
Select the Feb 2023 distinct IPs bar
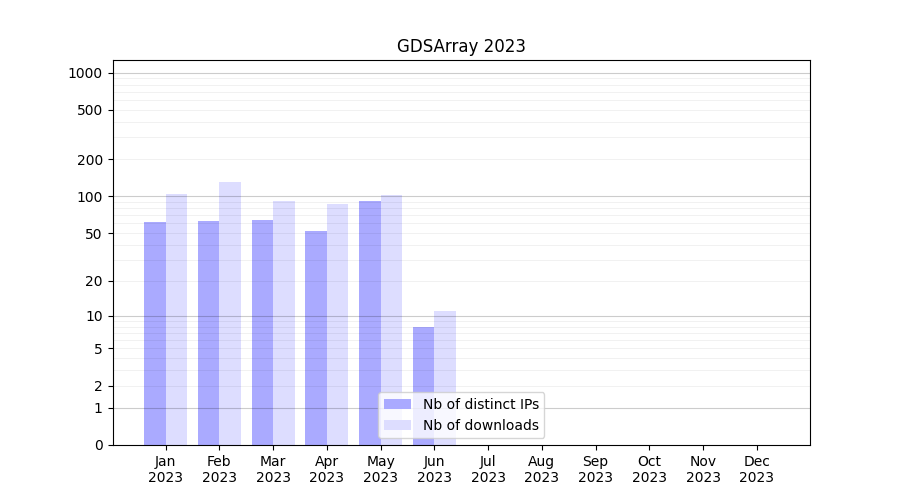coord(208,333)
